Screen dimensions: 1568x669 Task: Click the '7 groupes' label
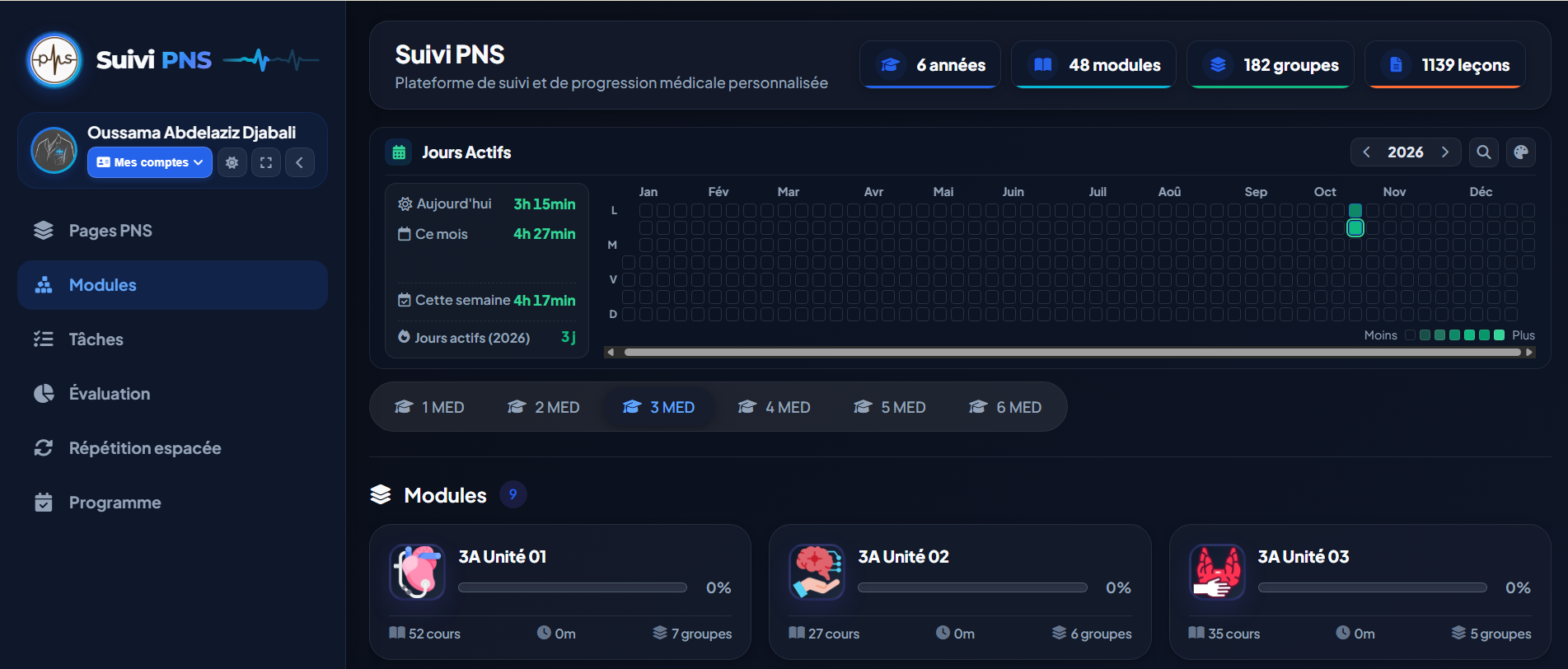coord(701,634)
